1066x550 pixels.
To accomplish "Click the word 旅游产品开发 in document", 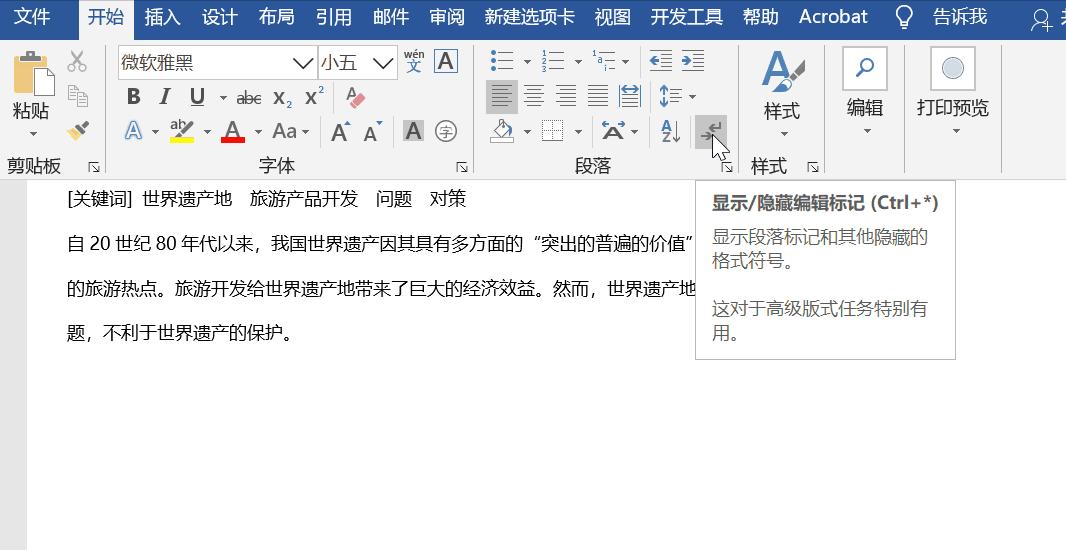I will 303,199.
